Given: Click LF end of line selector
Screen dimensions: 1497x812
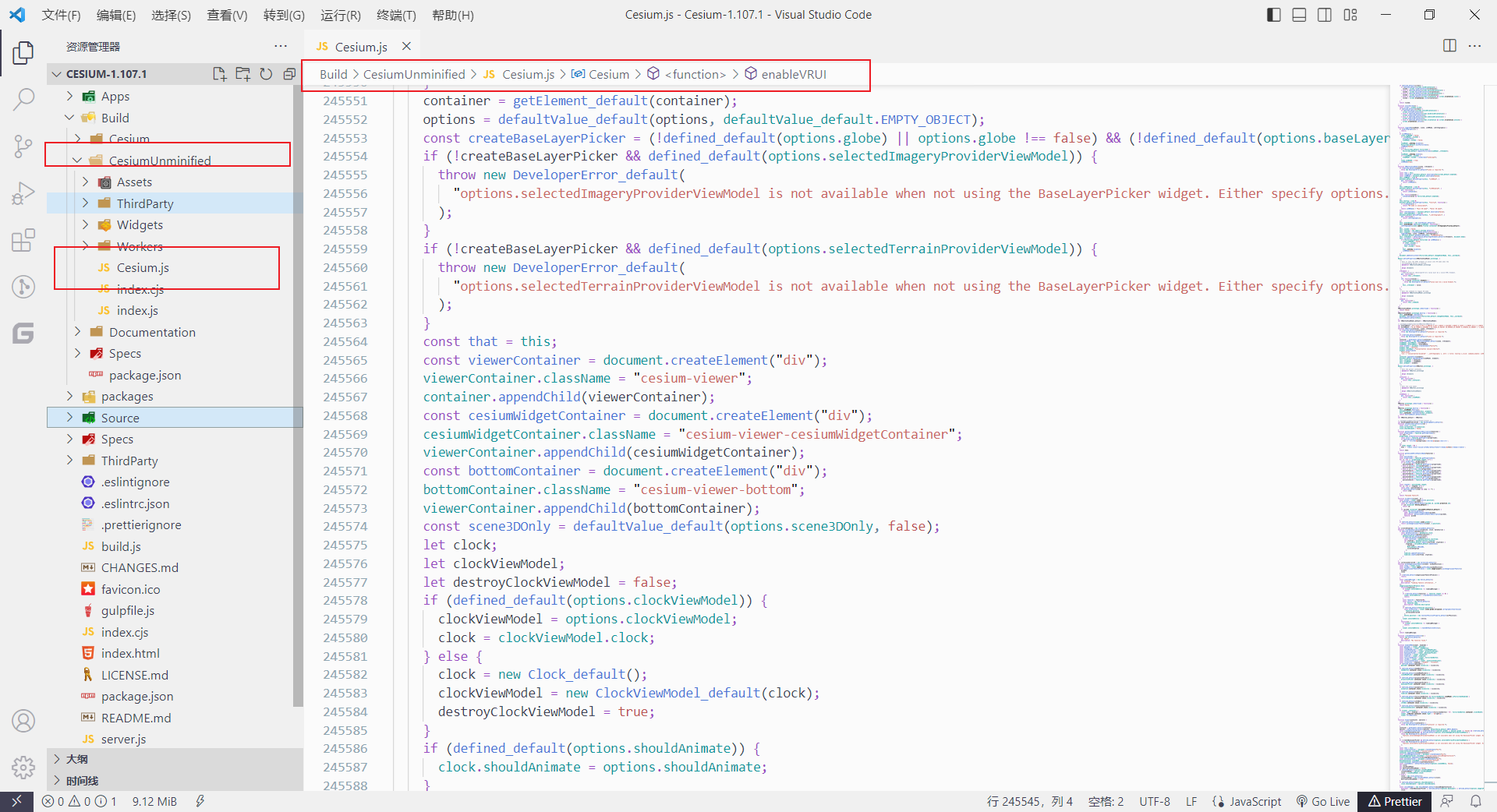Looking at the screenshot, I should (1191, 801).
